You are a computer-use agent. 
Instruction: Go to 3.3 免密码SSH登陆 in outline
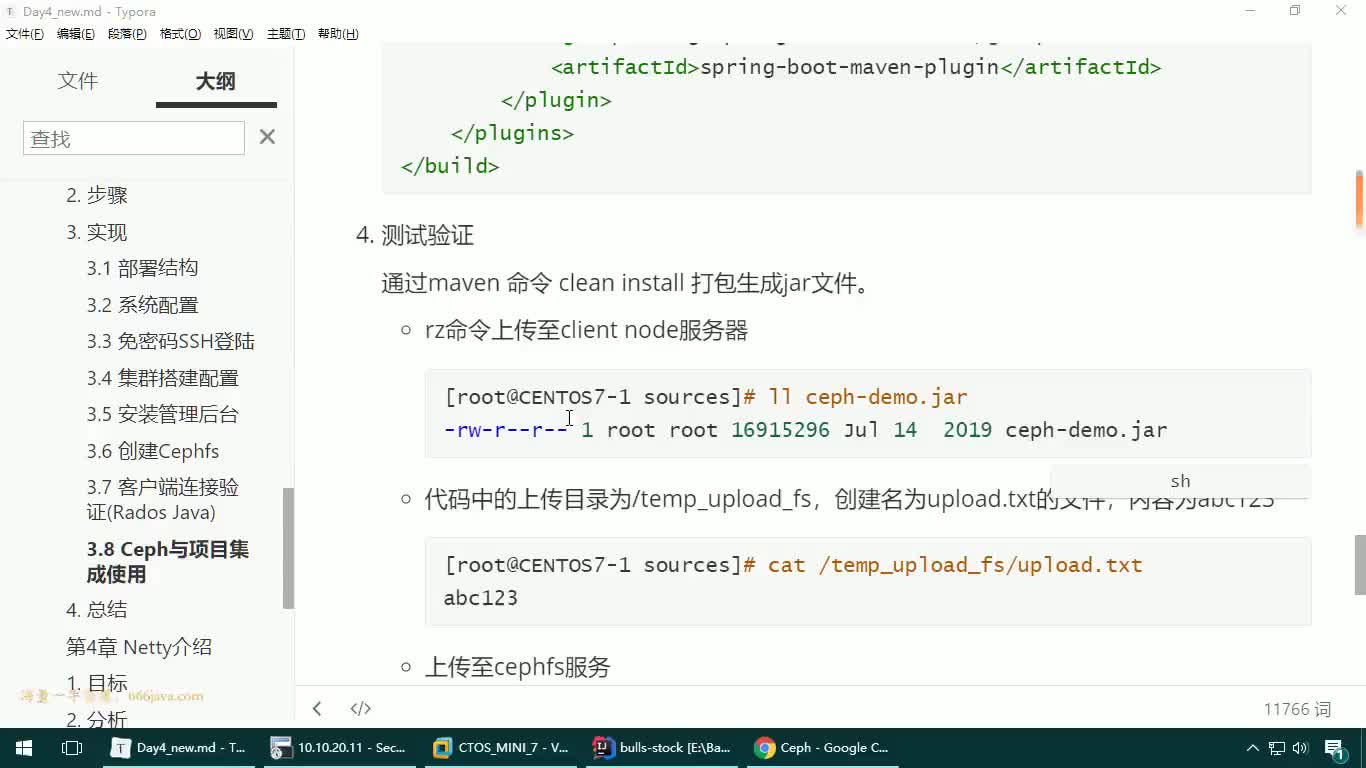click(x=170, y=341)
